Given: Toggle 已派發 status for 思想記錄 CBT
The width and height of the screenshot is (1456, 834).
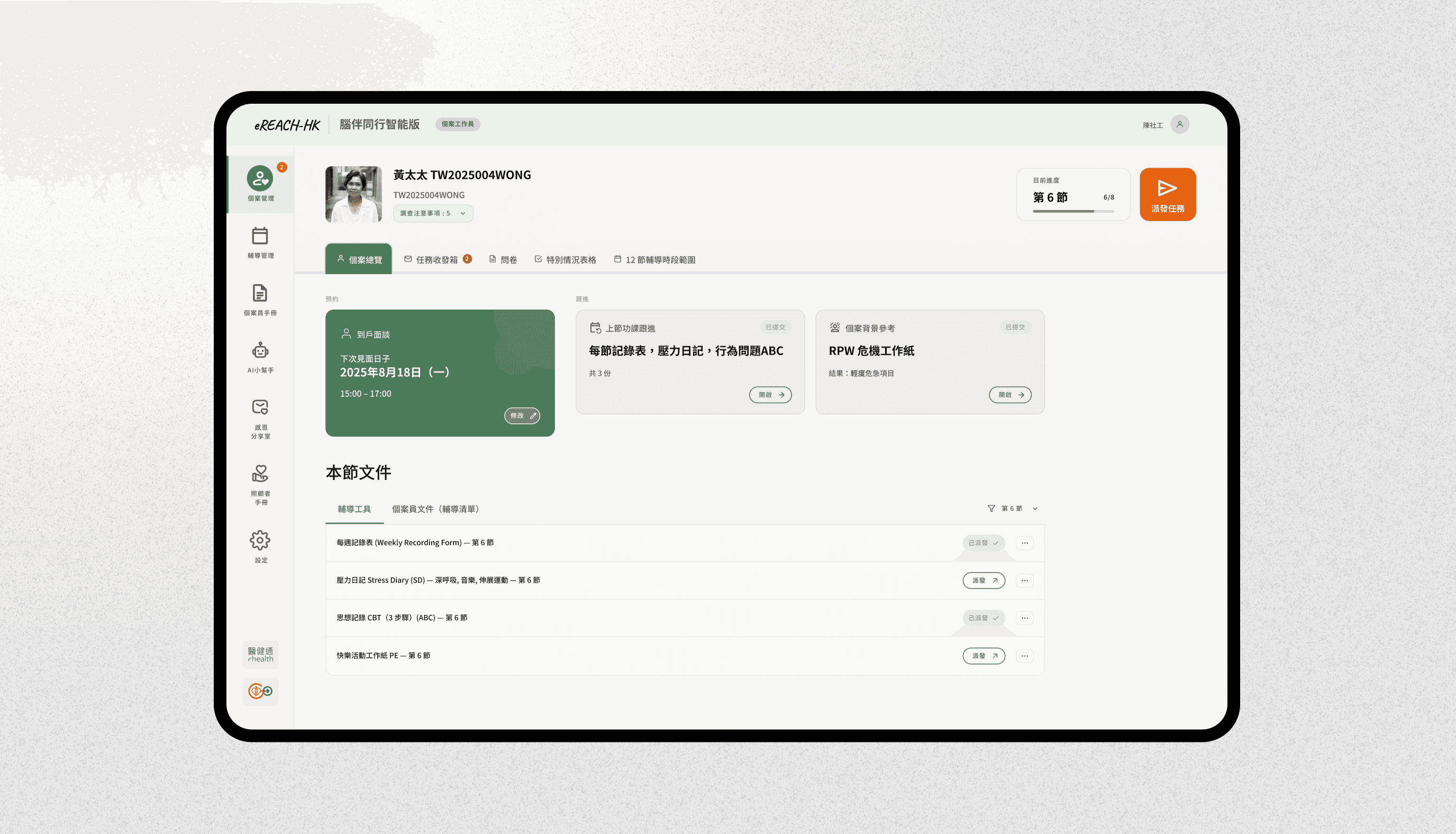Looking at the screenshot, I should point(983,618).
